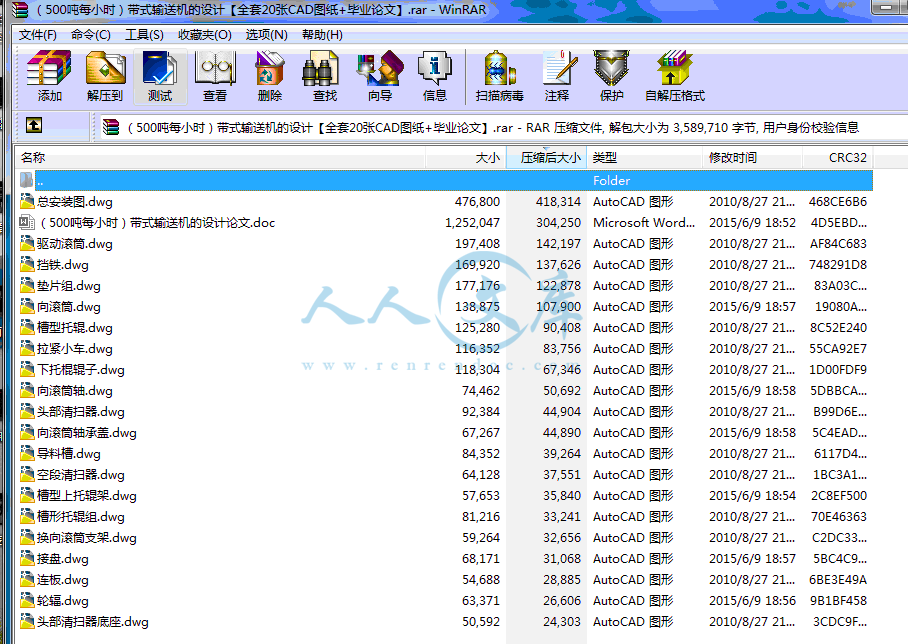
Task: Click the archive path field in address bar
Action: (503, 127)
